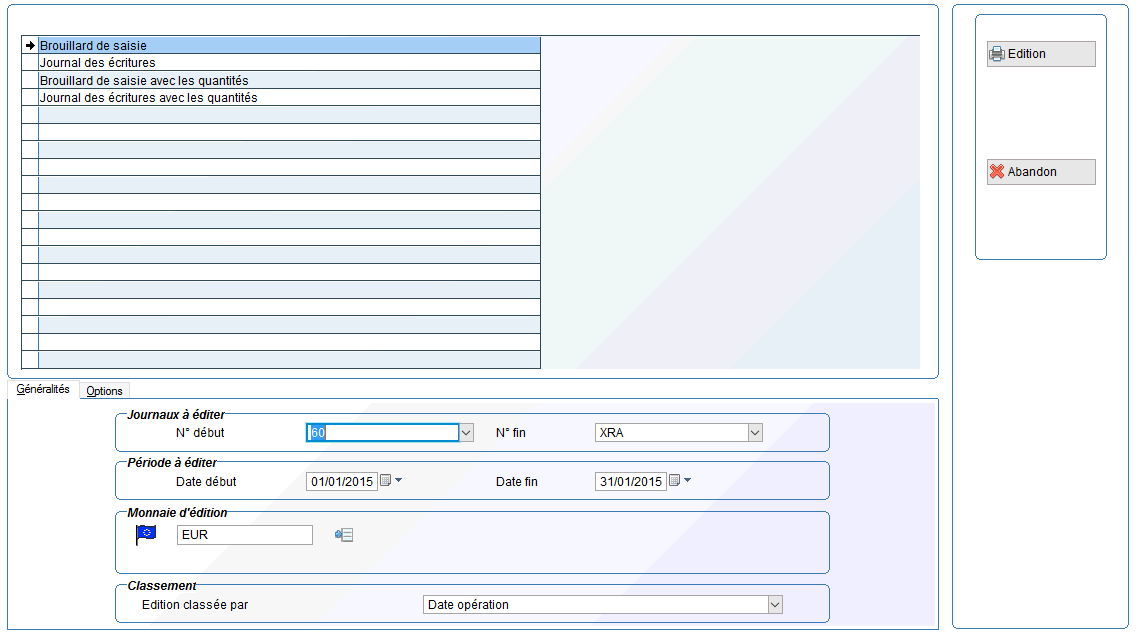Select Brouillard de saisie avec les quantités
1136x632 pixels.
(x=288, y=80)
